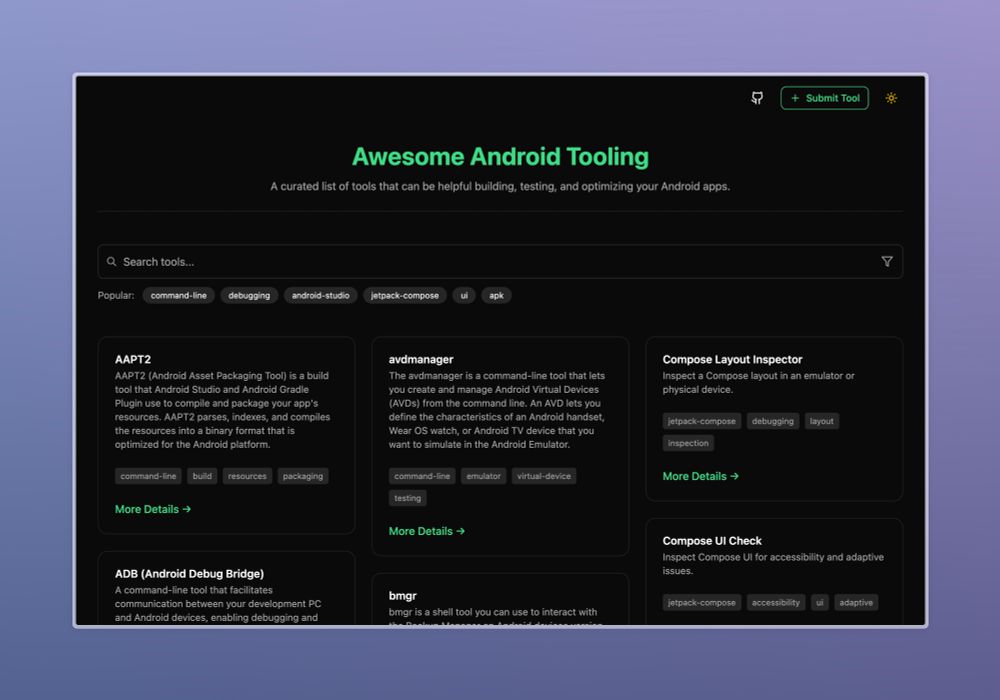
Task: Focus the Search tools input field
Action: [x=500, y=261]
